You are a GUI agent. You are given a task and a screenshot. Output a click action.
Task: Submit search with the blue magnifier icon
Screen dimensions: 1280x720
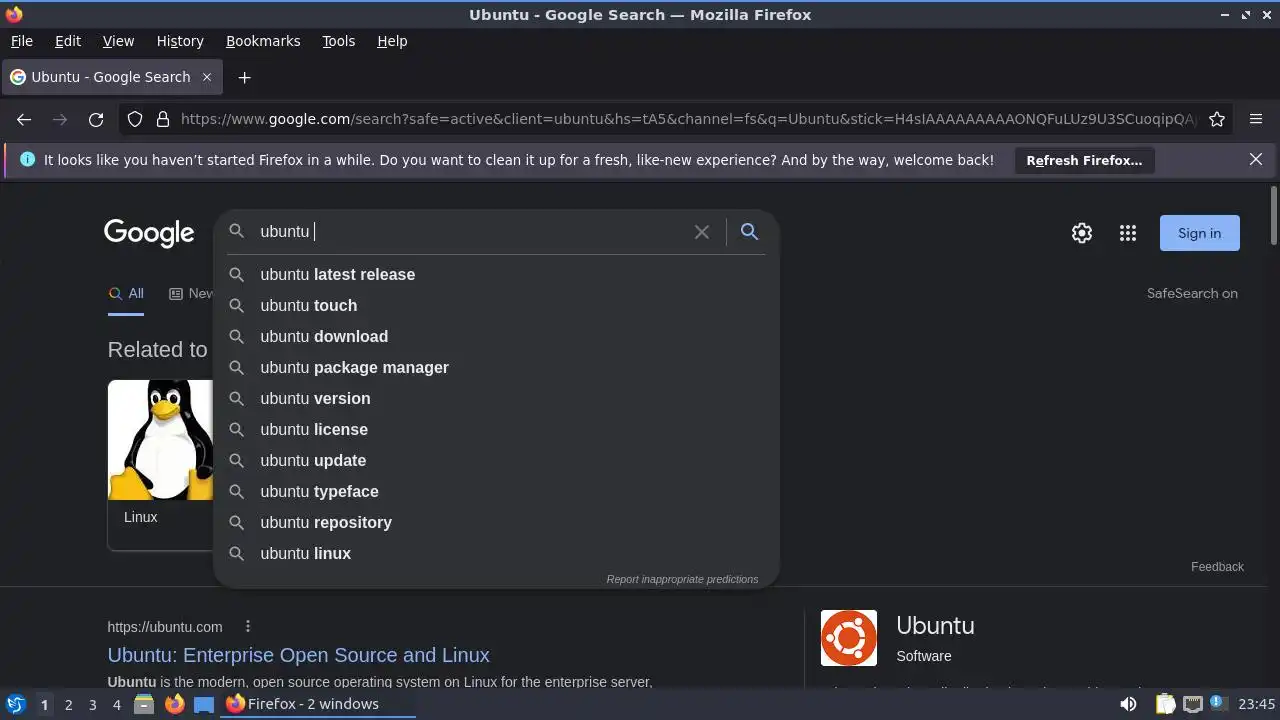tap(749, 232)
